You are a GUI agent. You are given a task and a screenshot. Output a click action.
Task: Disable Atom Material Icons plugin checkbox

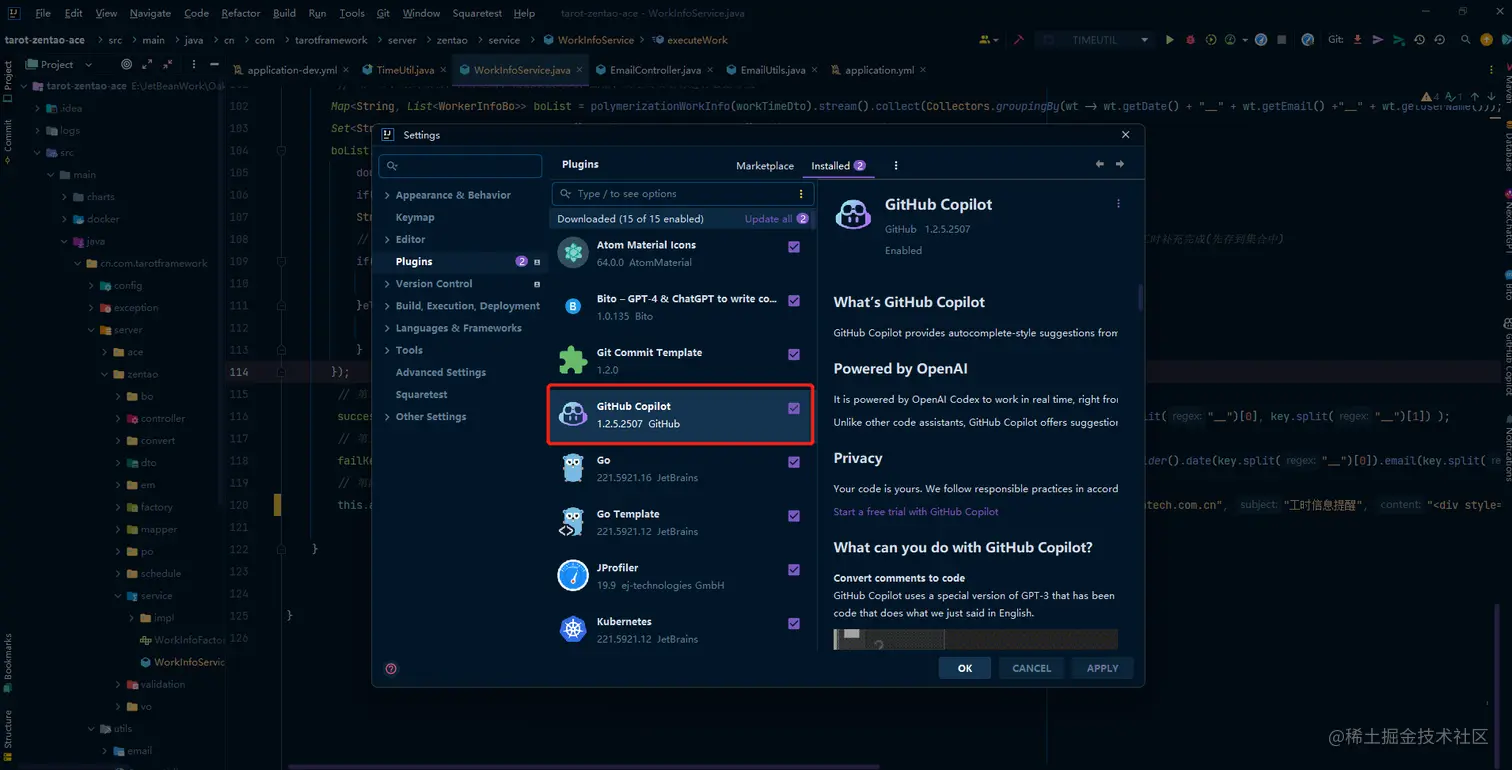click(794, 247)
